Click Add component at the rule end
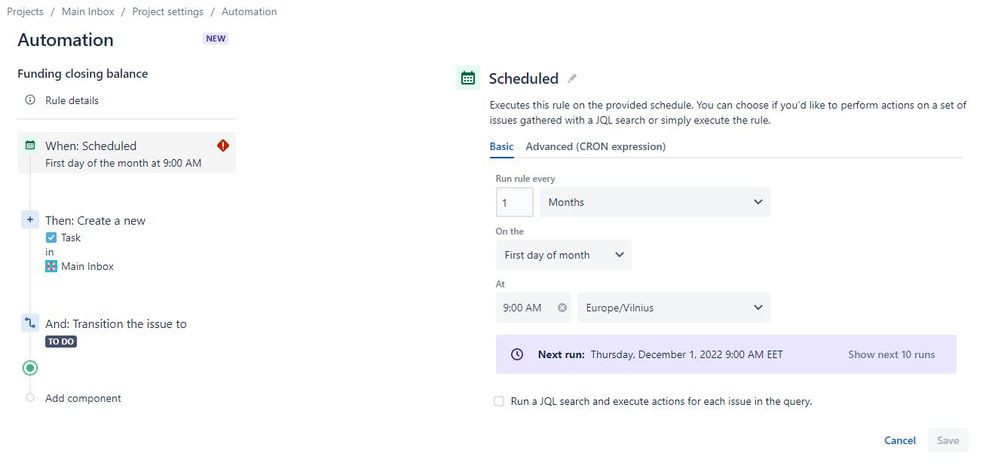This screenshot has width=998, height=472. pyautogui.click(x=83, y=398)
